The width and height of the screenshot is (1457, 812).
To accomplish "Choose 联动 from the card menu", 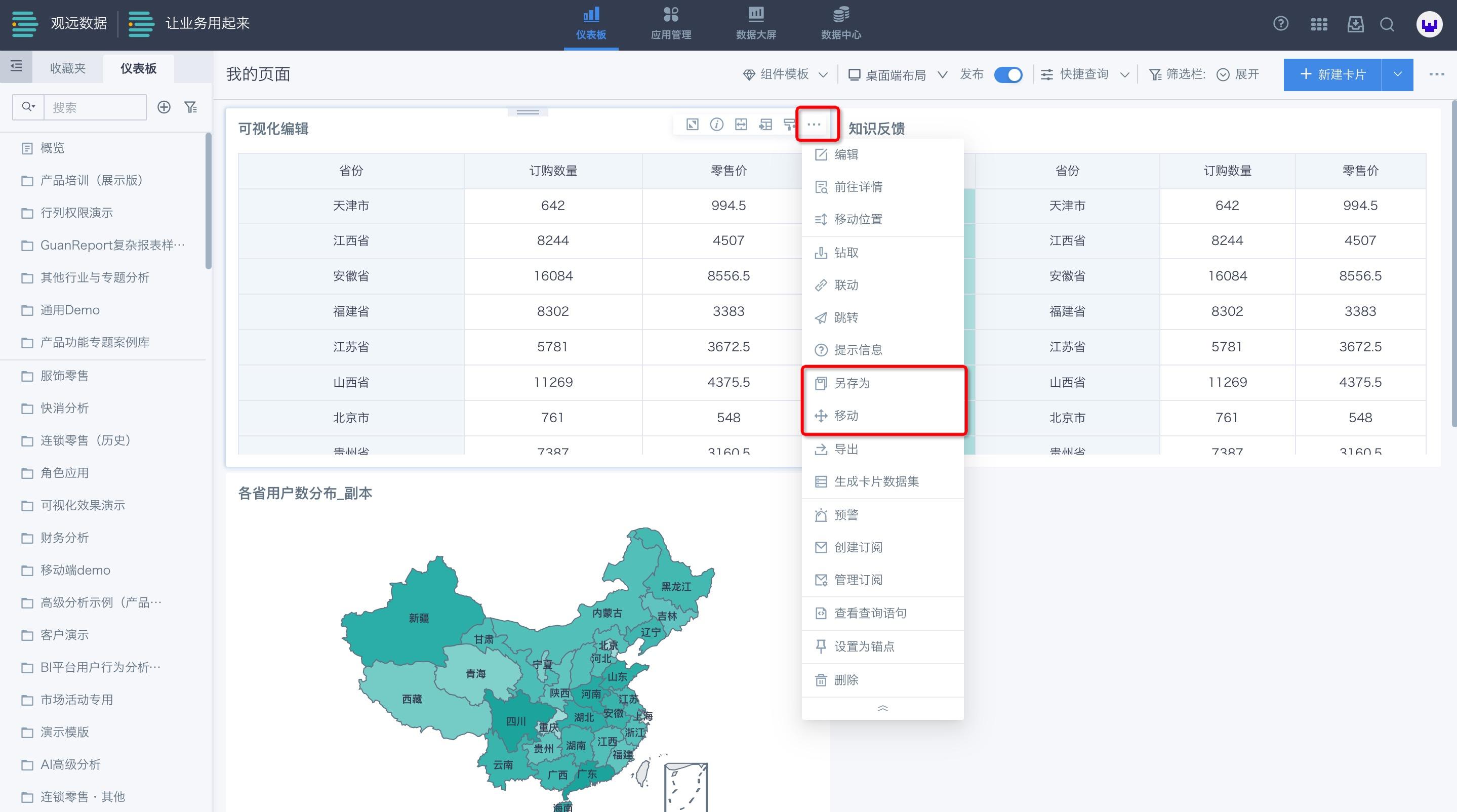I will coord(882,285).
